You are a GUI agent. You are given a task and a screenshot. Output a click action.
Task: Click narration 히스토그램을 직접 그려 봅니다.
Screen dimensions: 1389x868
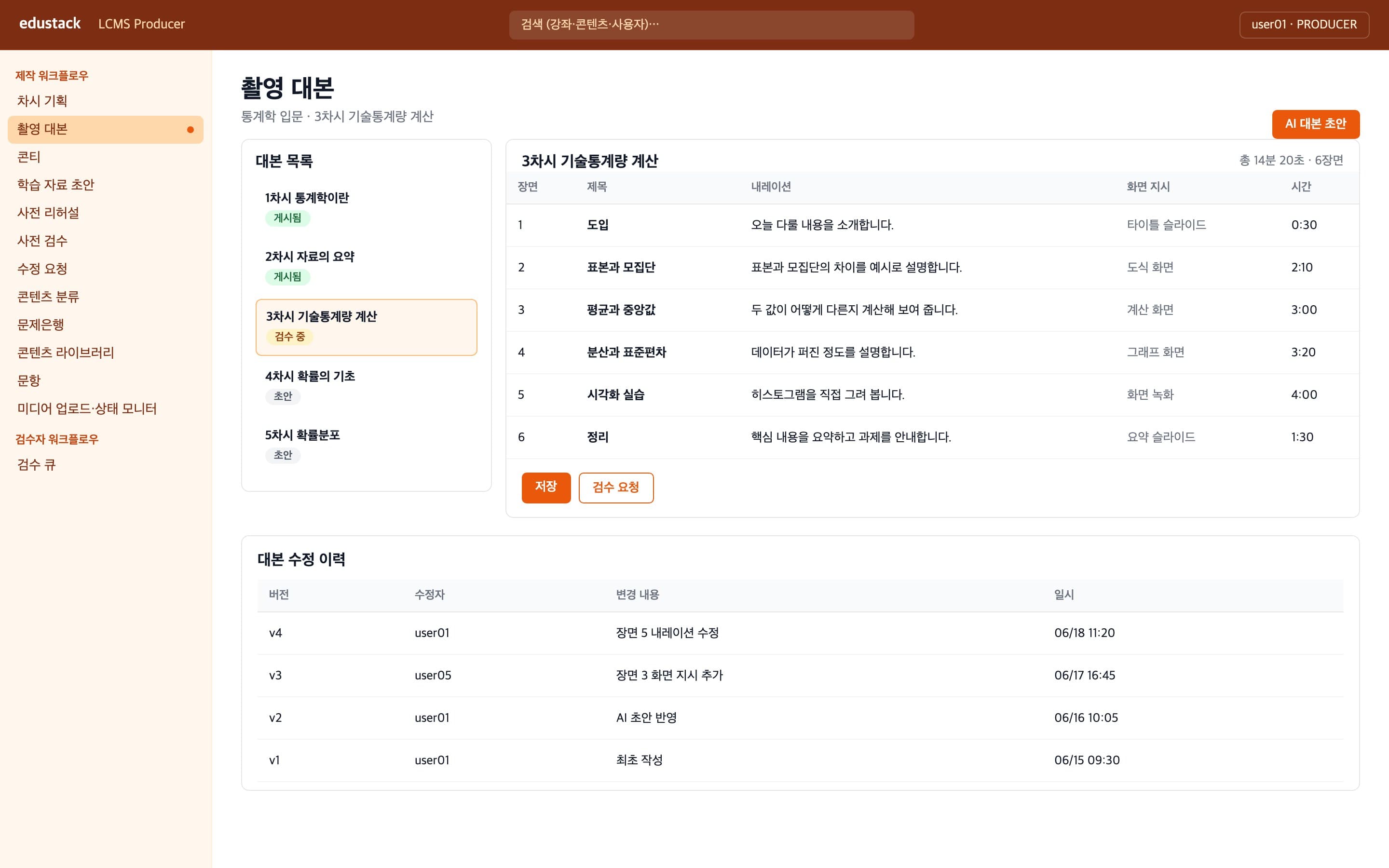(828, 395)
